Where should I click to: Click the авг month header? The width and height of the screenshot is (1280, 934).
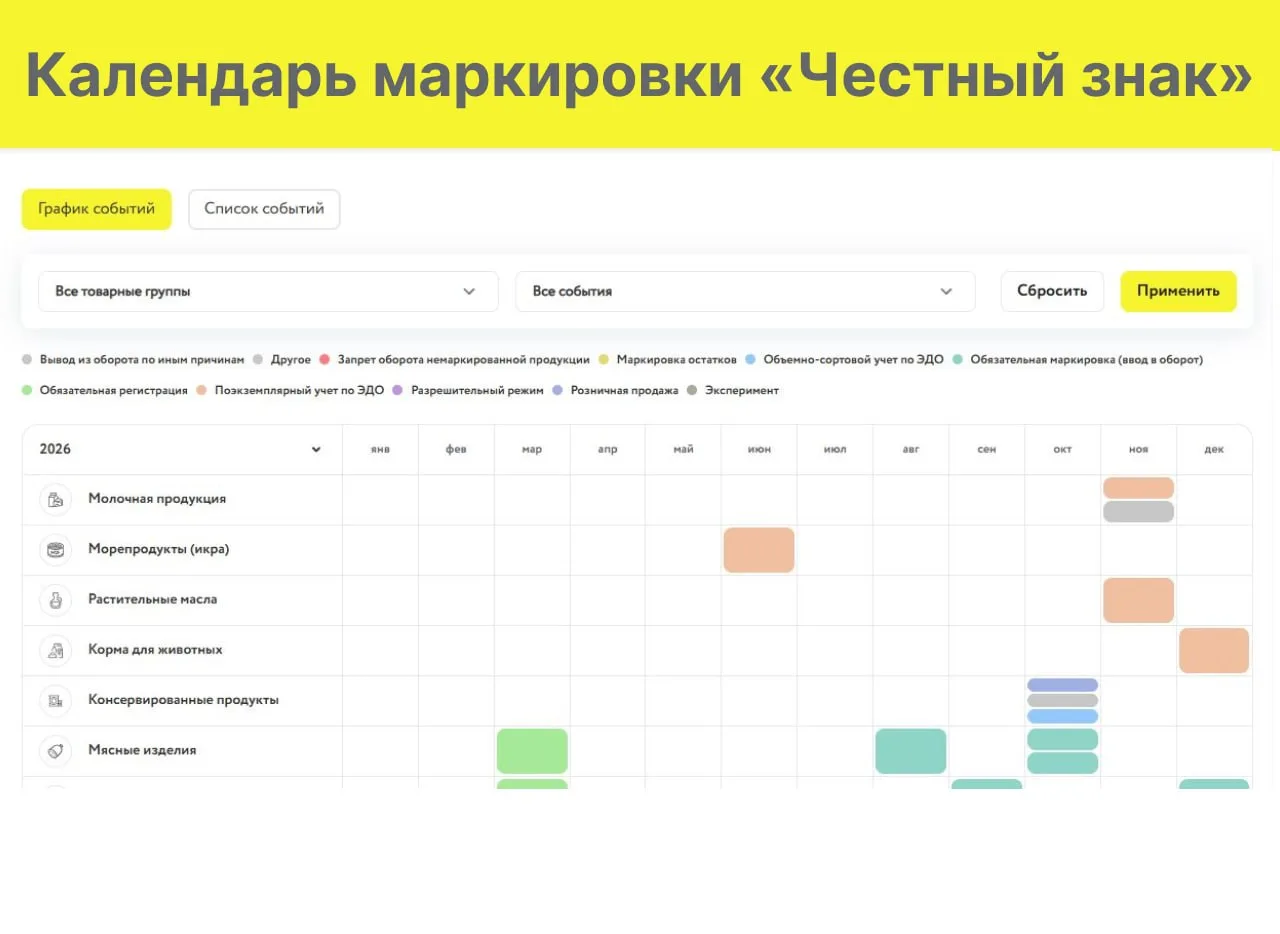(x=911, y=449)
